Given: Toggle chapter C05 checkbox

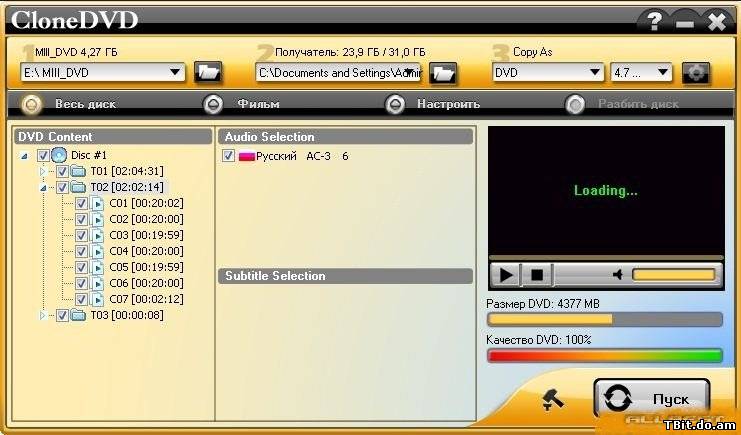Looking at the screenshot, I should 81,267.
